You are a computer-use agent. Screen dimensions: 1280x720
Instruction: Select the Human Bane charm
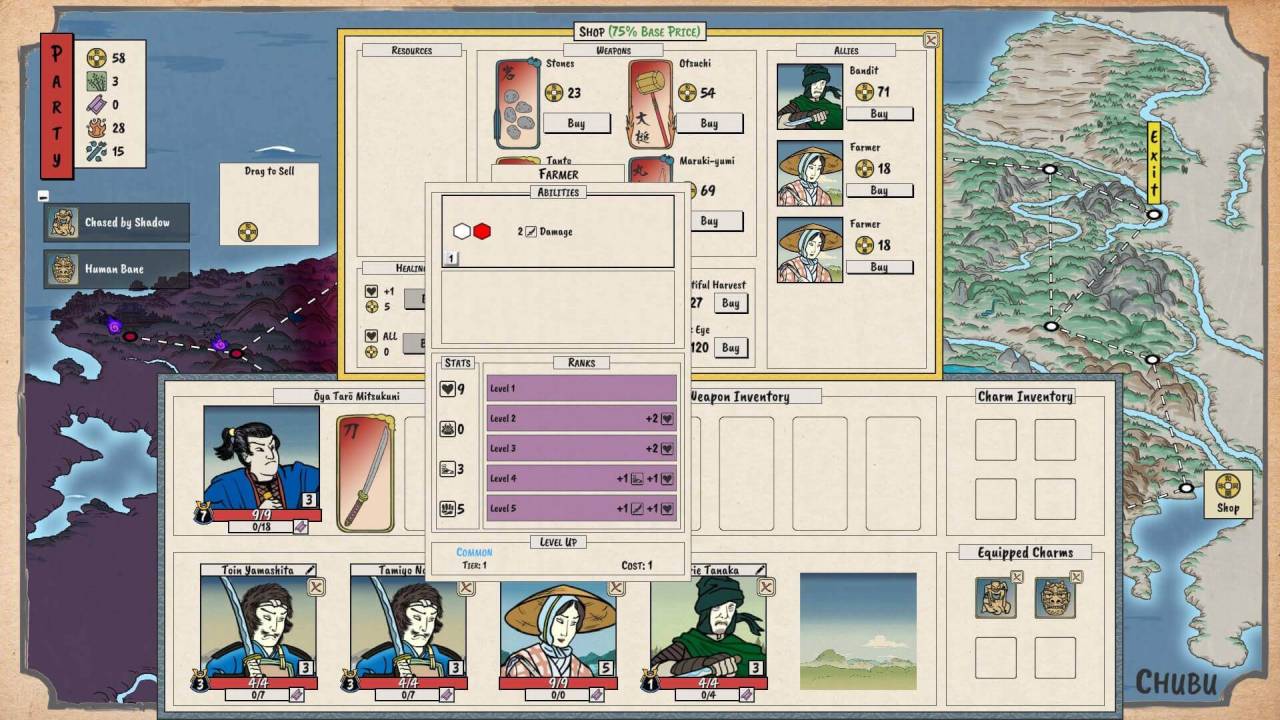click(116, 269)
